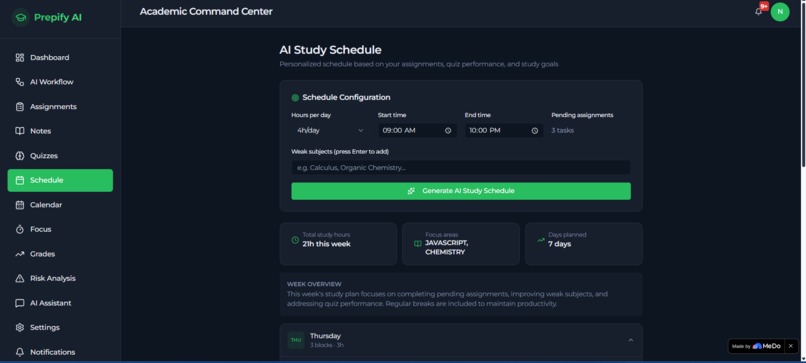This screenshot has height=363, width=806.
Task: Click the AI Workflow sidebar icon
Action: [x=20, y=82]
